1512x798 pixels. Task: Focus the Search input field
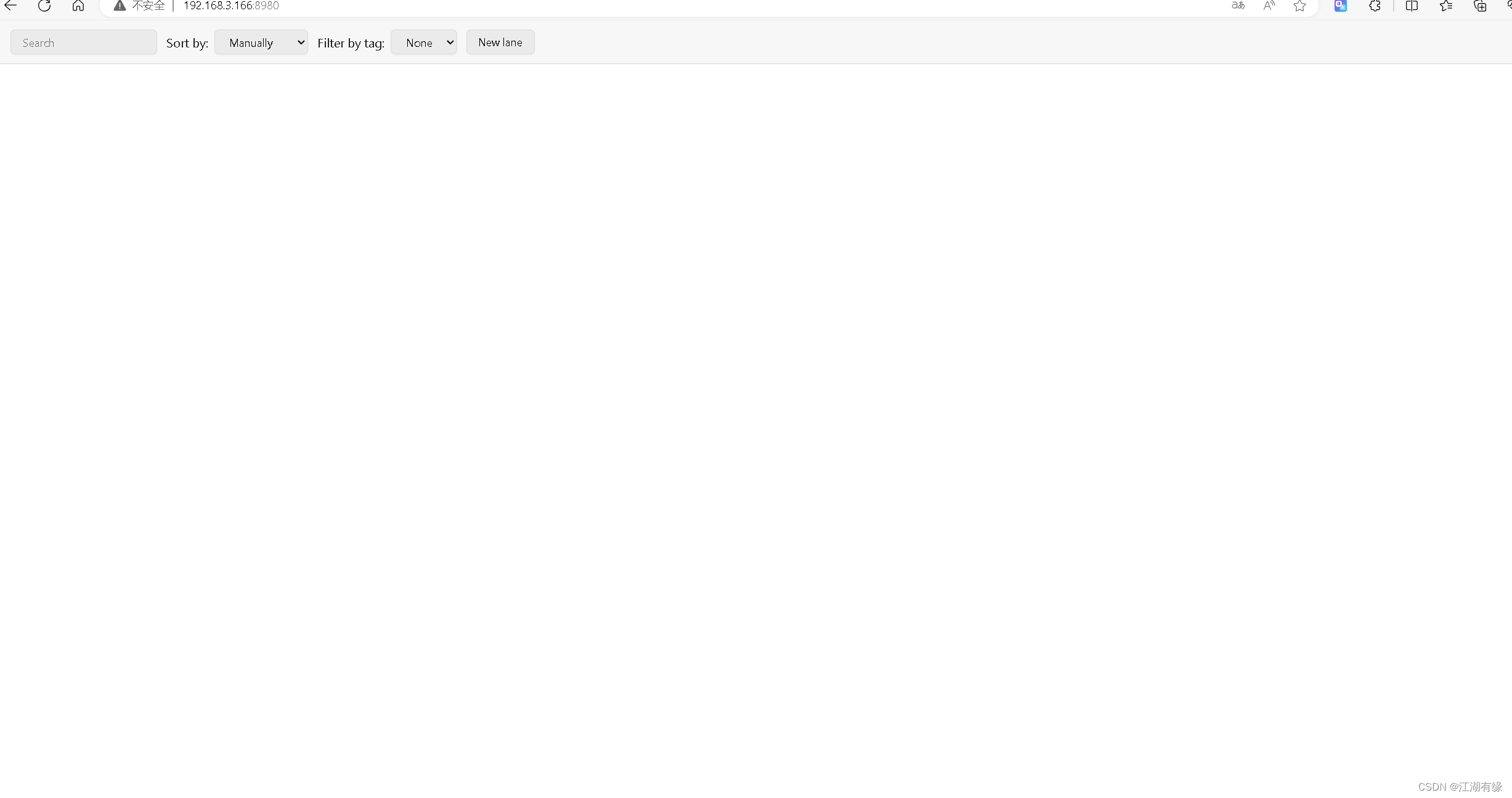pos(84,43)
